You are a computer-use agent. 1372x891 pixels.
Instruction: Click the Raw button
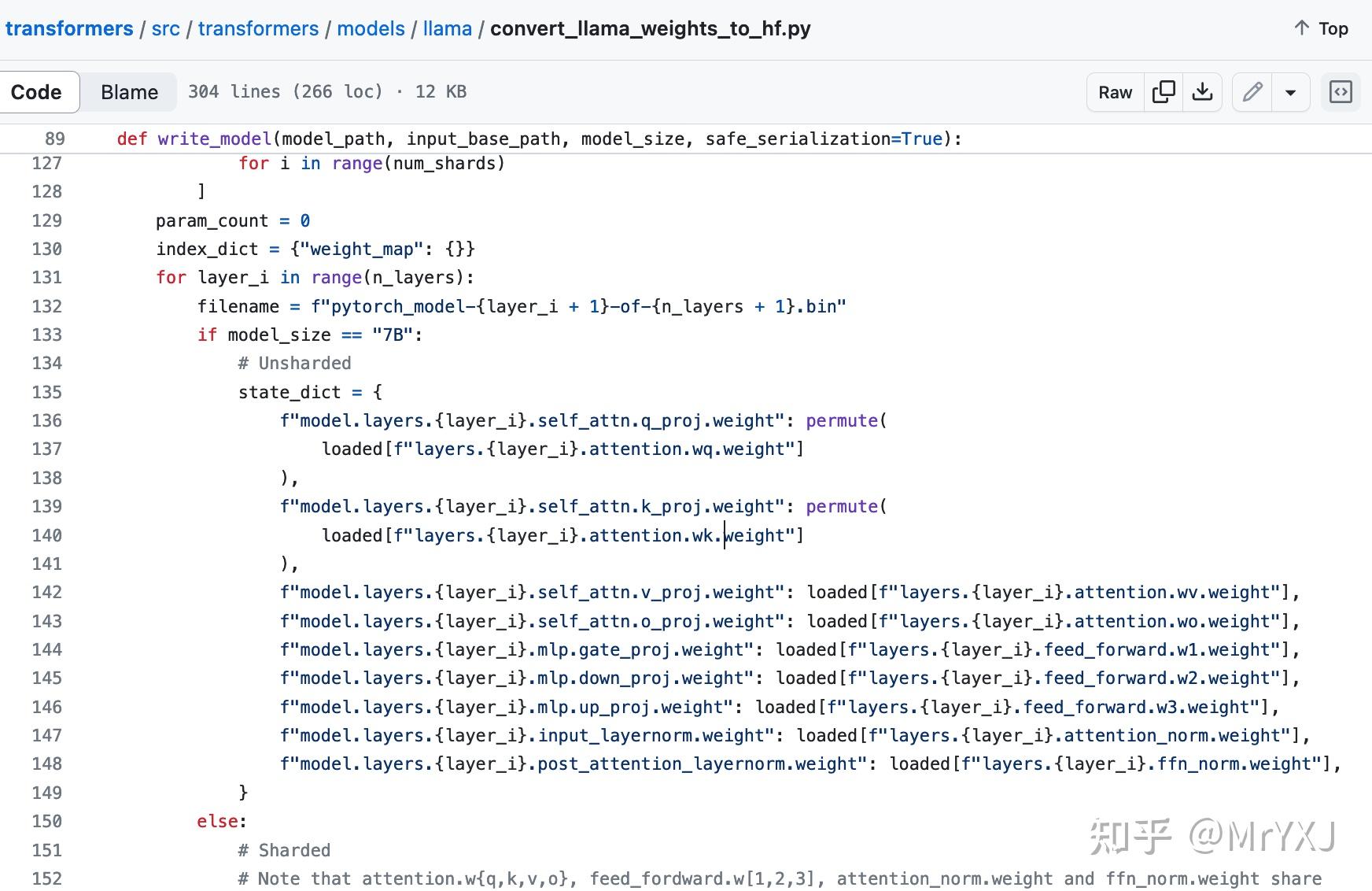pos(1115,92)
